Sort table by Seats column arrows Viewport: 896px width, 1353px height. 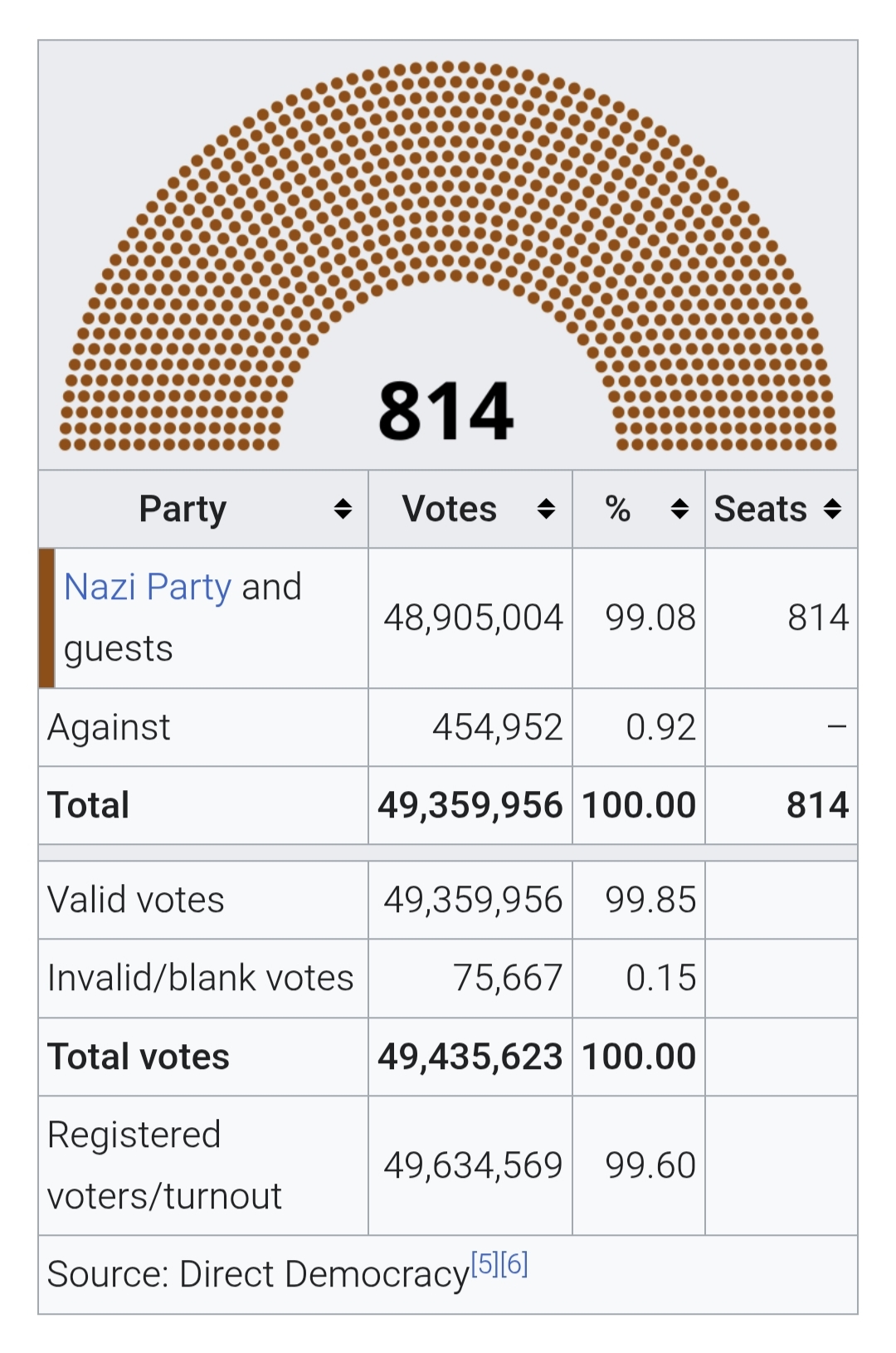click(833, 509)
